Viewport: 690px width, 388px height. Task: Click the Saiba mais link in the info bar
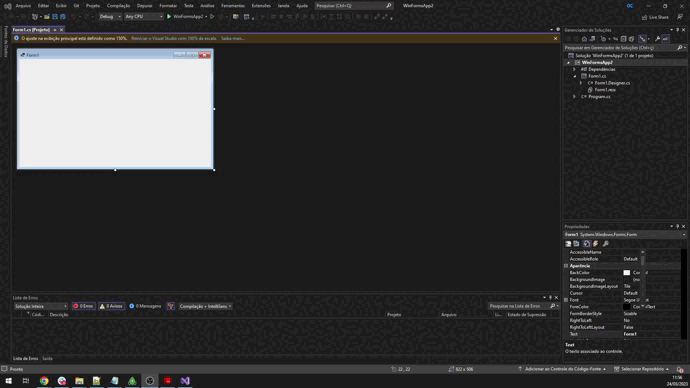pos(233,39)
